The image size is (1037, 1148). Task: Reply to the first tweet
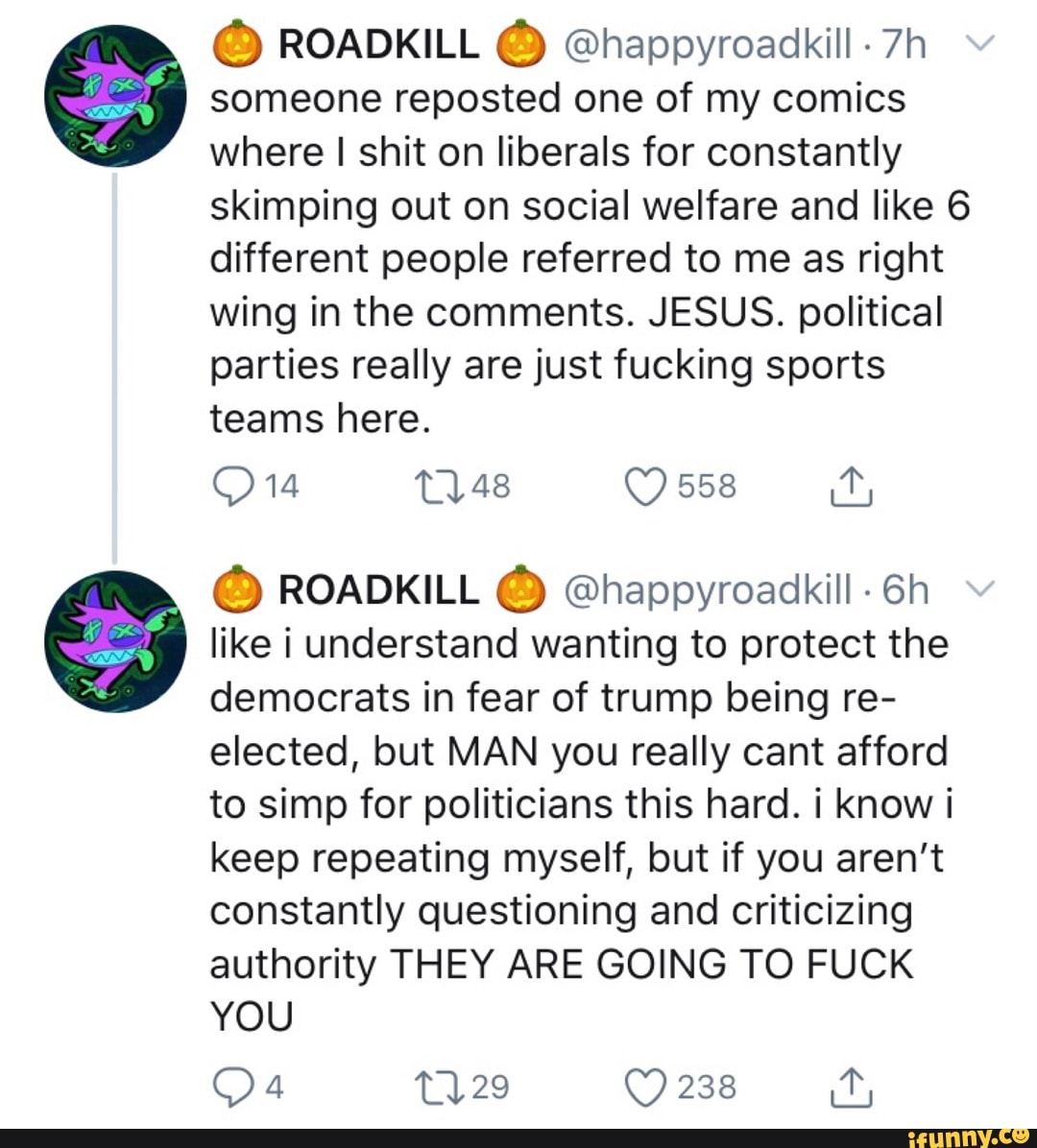tap(230, 487)
